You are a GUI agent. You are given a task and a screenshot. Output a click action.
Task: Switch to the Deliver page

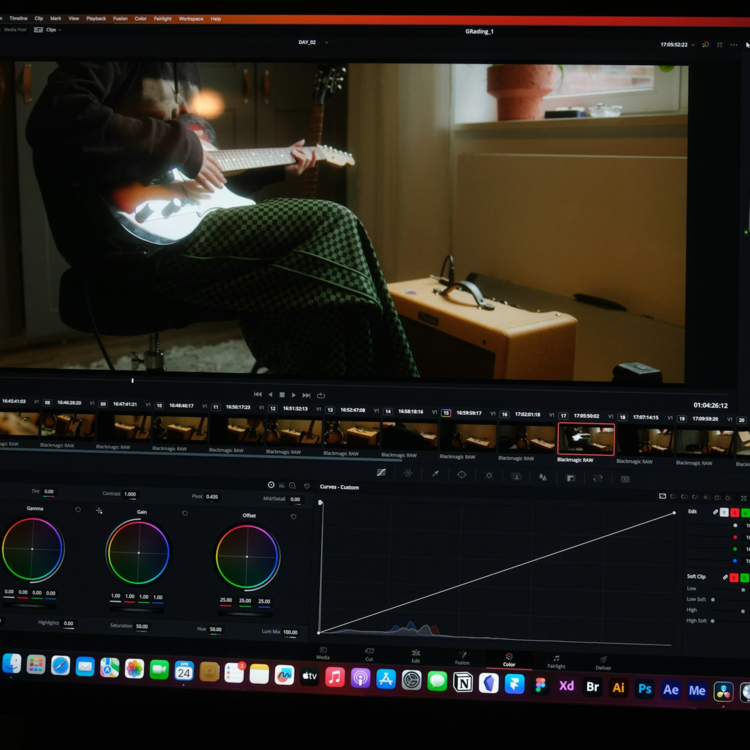click(603, 662)
